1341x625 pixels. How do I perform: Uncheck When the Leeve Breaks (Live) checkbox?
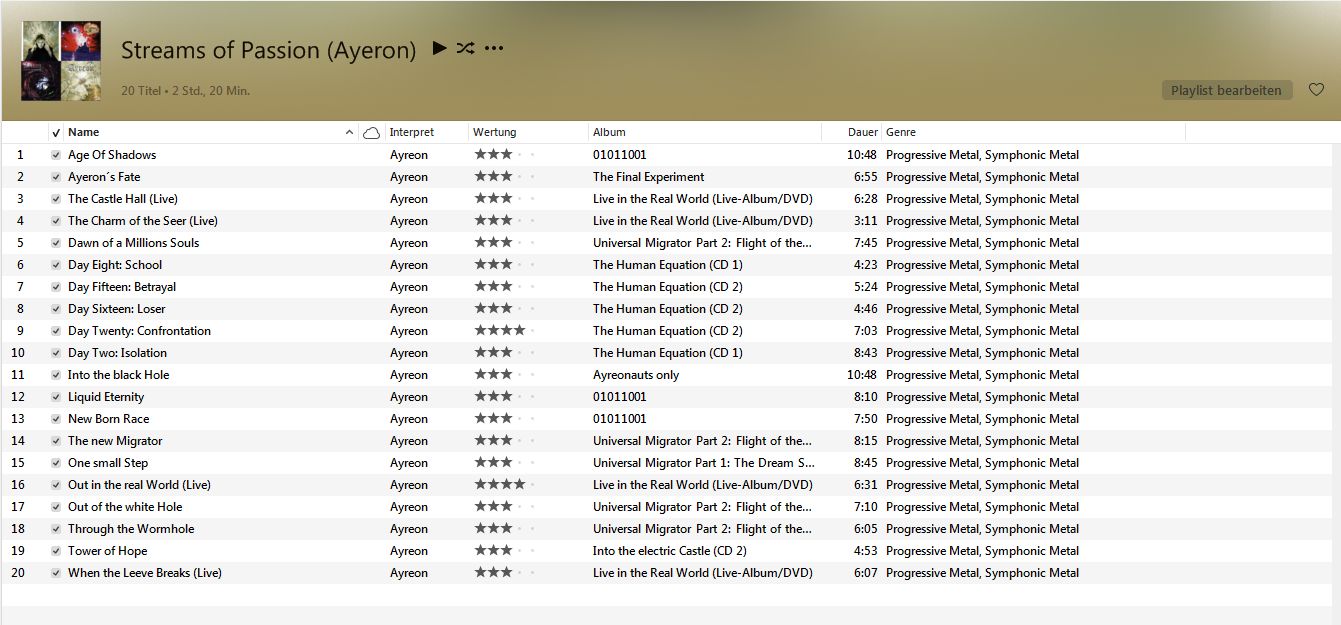[x=56, y=573]
